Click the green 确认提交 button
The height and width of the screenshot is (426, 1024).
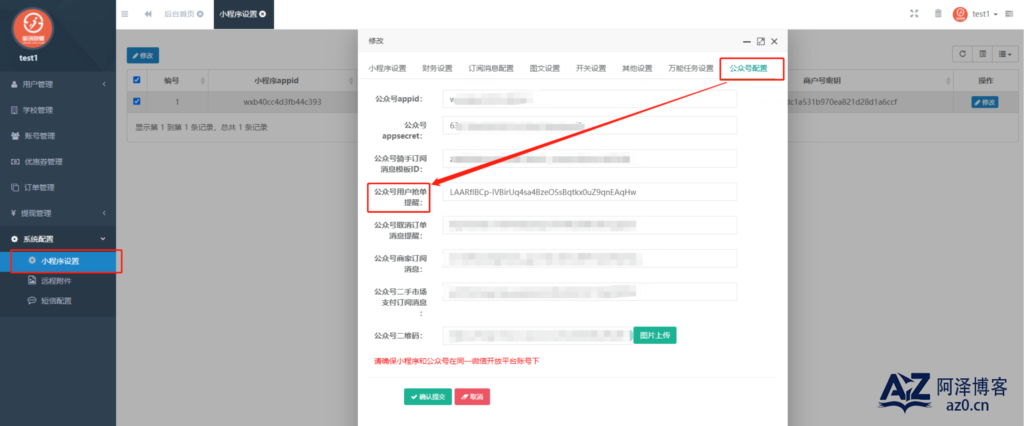428,397
